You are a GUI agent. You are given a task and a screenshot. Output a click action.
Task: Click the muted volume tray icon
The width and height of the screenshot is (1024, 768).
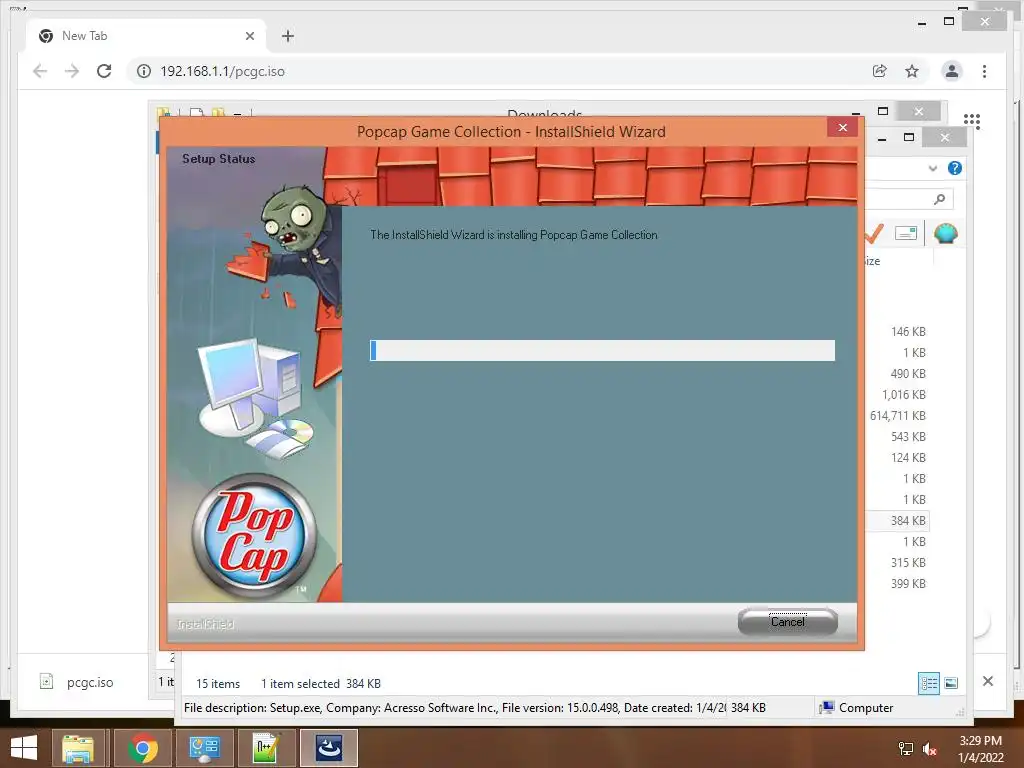(930, 749)
